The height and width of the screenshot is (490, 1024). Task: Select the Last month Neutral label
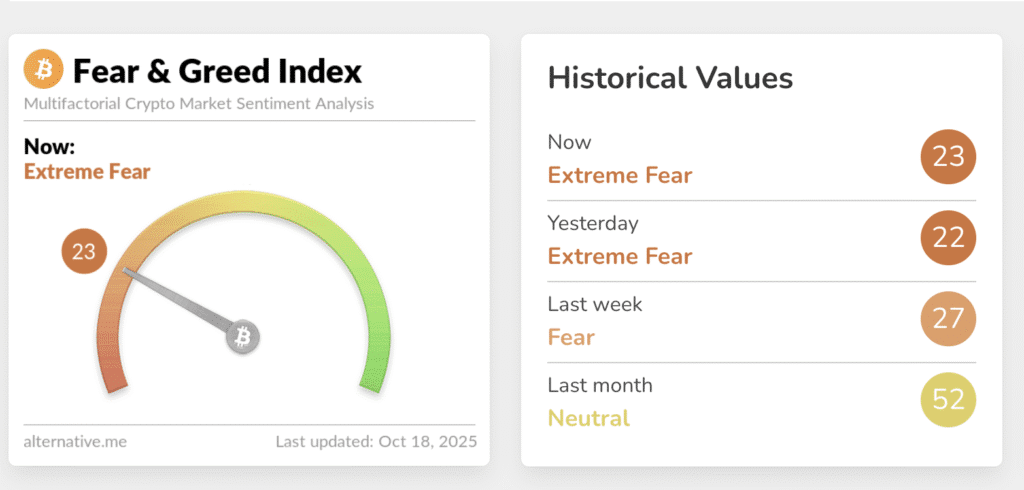coord(589,418)
